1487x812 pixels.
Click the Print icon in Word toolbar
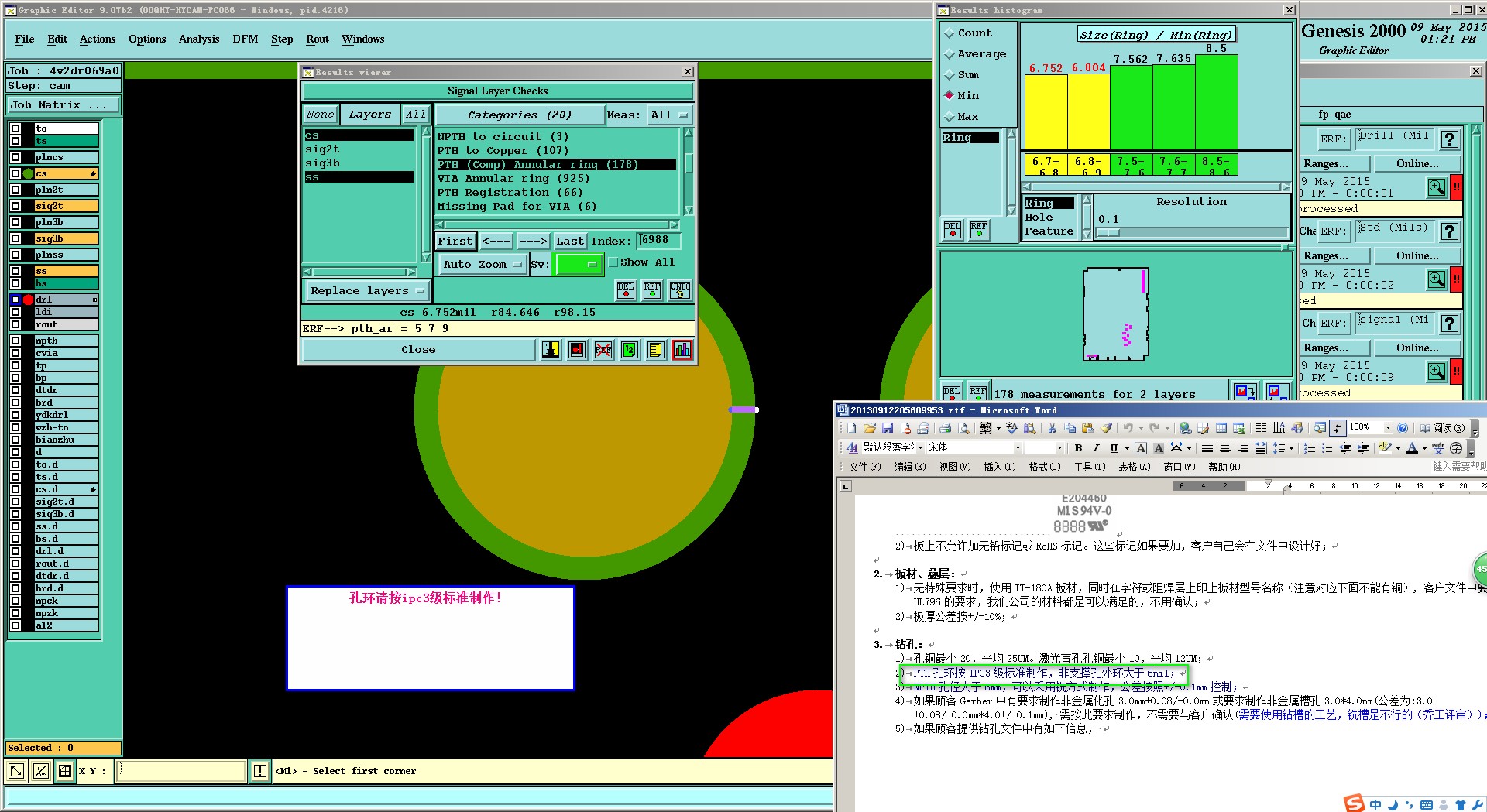pyautogui.click(x=945, y=428)
